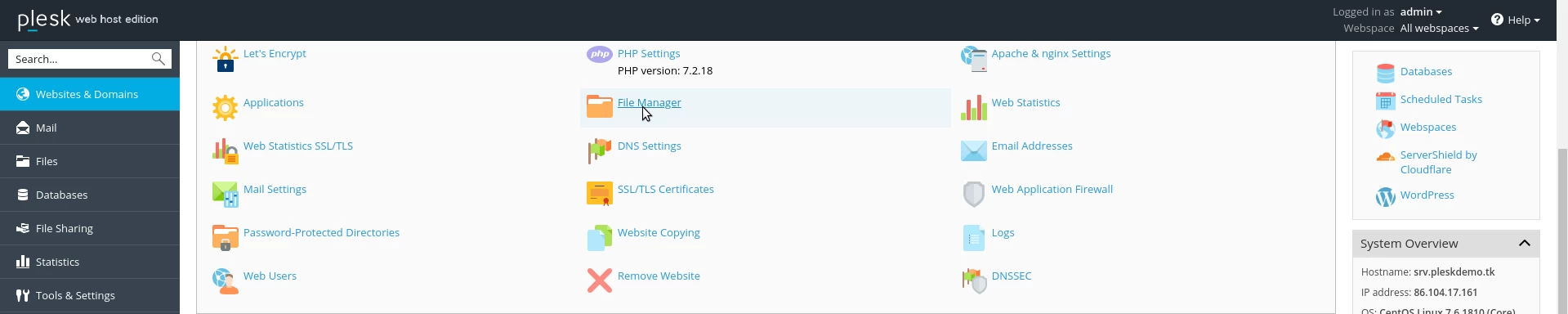This screenshot has height=314, width=1568.
Task: Click the Web Users icon
Action: [x=225, y=281]
